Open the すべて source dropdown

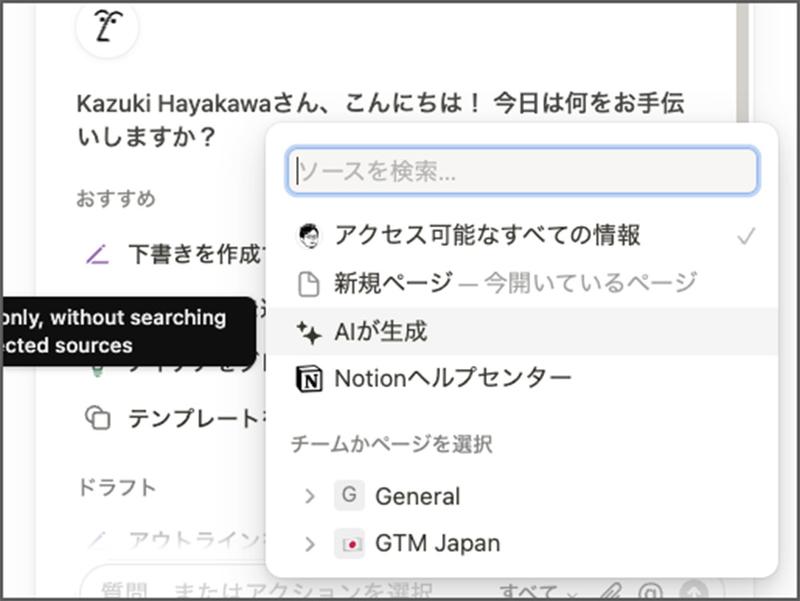click(538, 592)
